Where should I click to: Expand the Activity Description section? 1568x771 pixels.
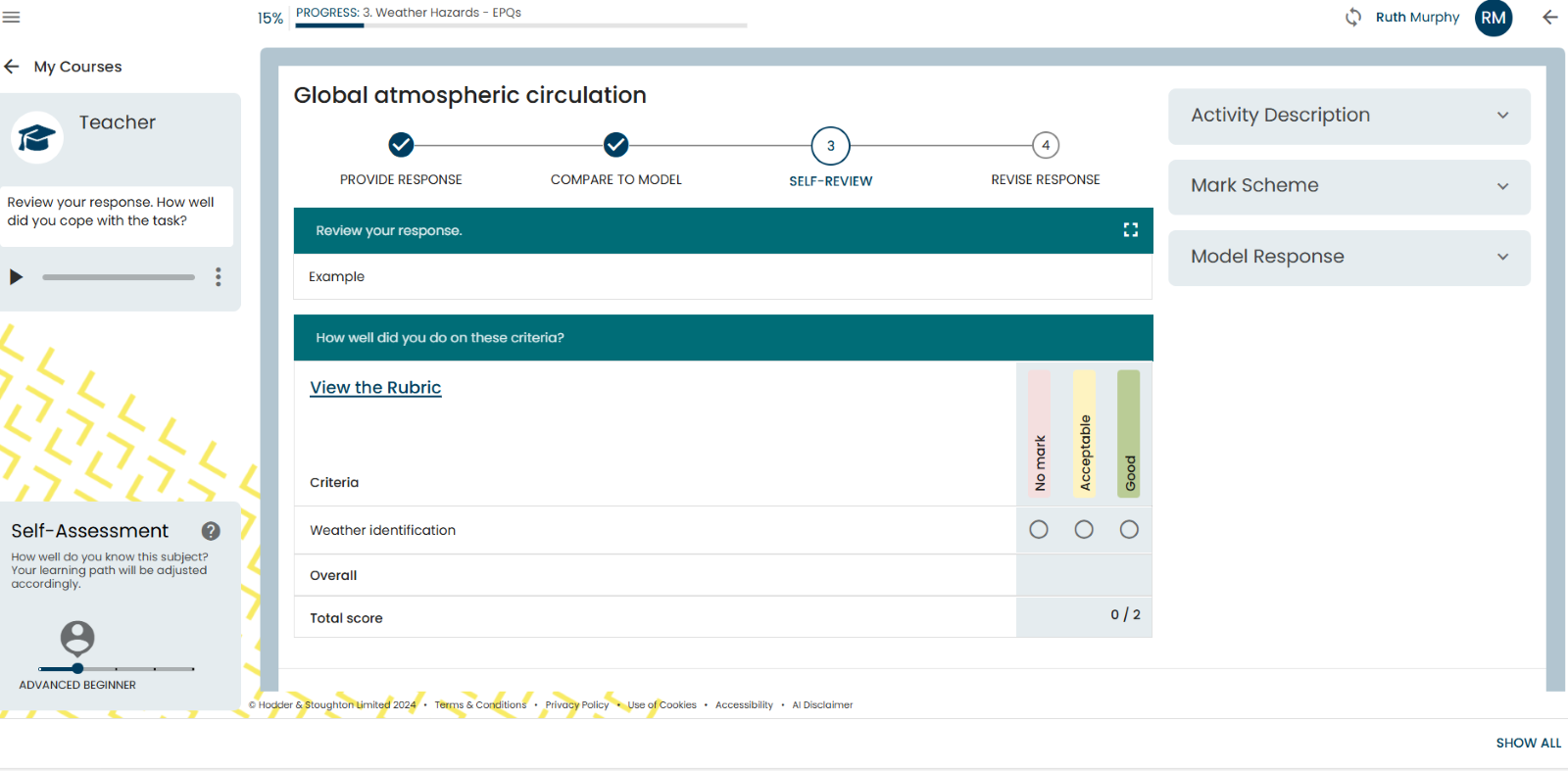coord(1349,116)
